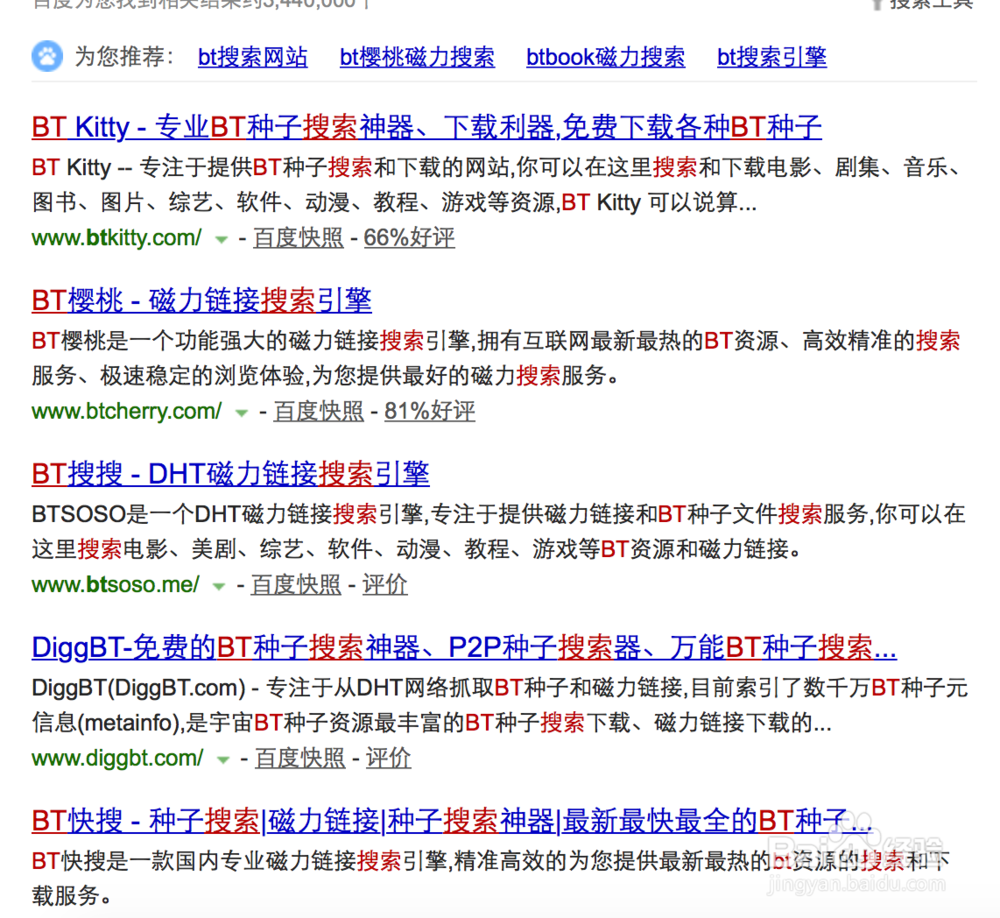
Task: Click the DiggBT(DiggBT.com) description snippet text
Action: point(500,705)
